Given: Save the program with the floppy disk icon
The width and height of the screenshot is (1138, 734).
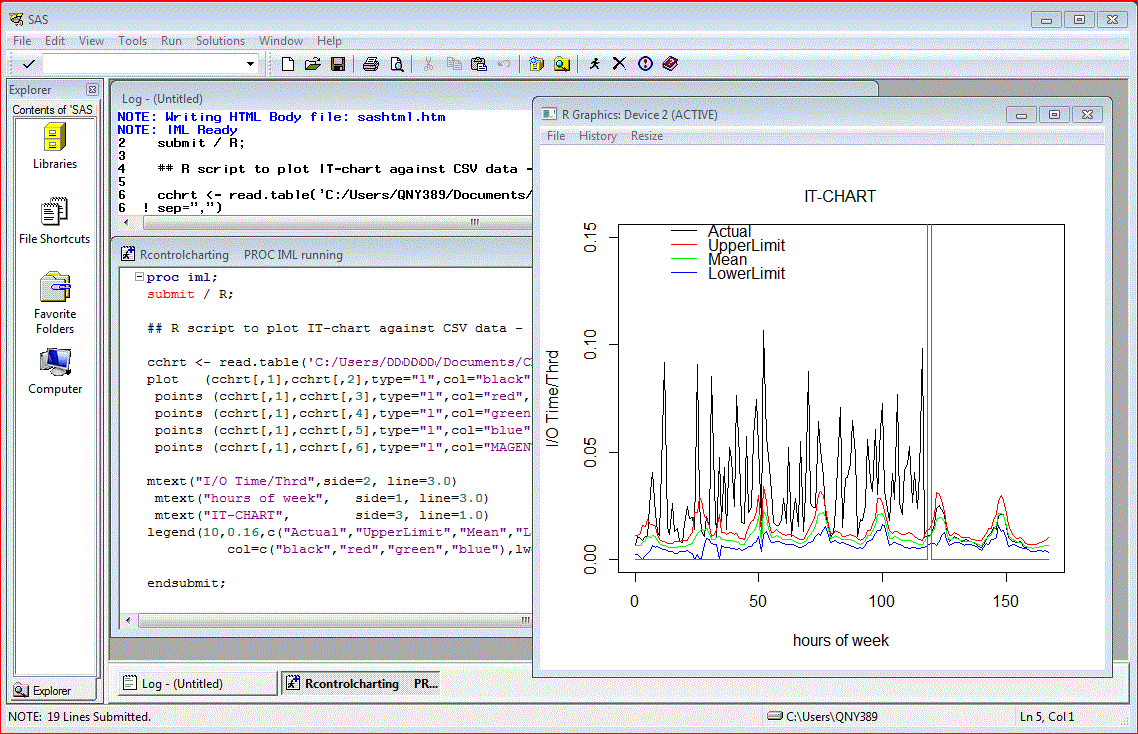Looking at the screenshot, I should tap(340, 63).
